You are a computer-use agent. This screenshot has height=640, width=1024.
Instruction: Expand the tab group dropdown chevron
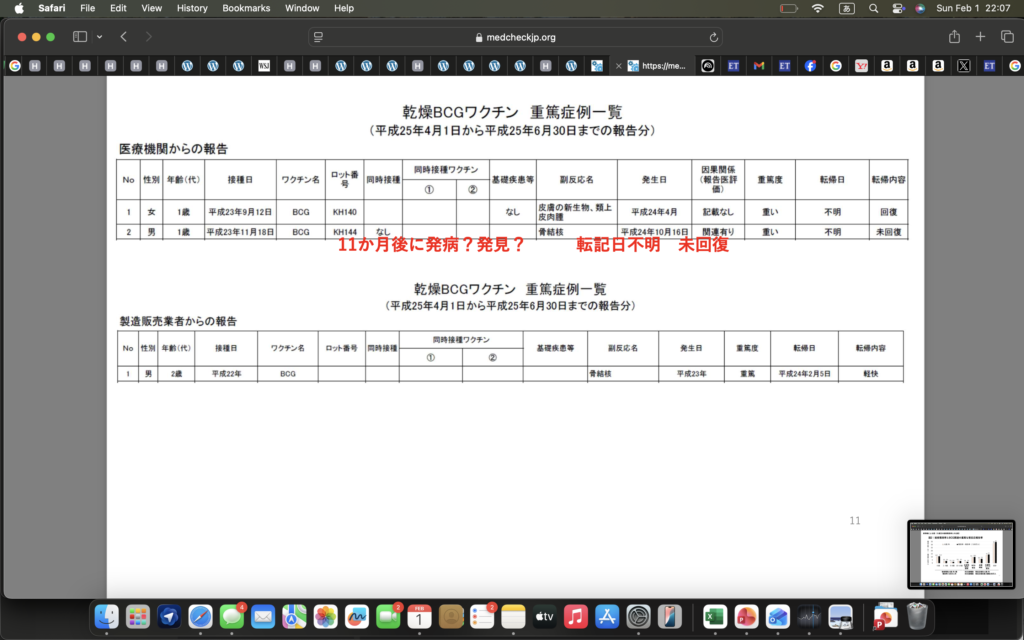(99, 37)
